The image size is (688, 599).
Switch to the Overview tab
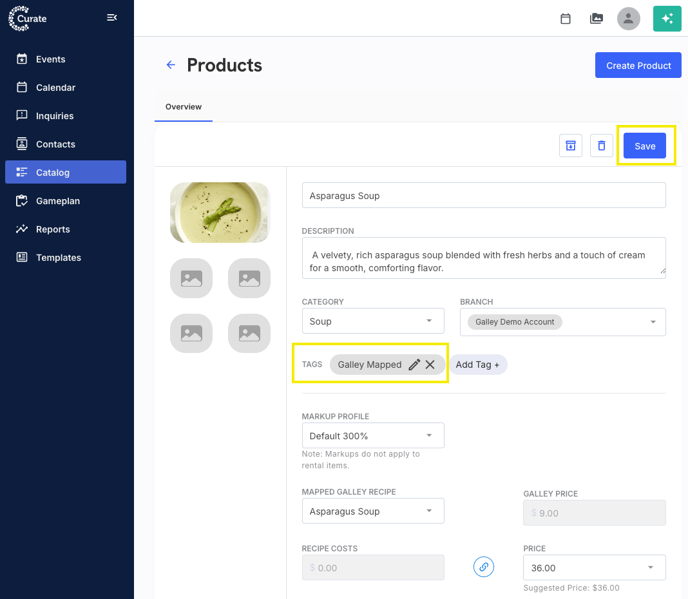pyautogui.click(x=183, y=107)
